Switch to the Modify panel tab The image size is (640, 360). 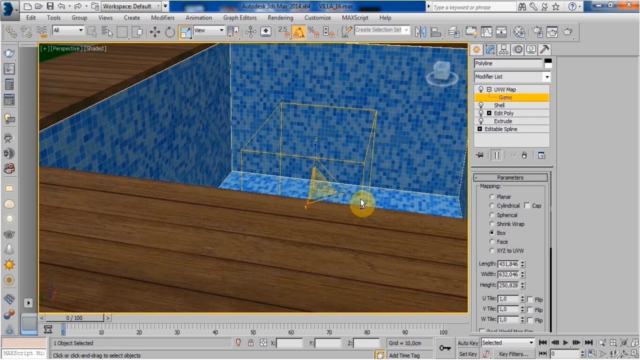click(490, 49)
